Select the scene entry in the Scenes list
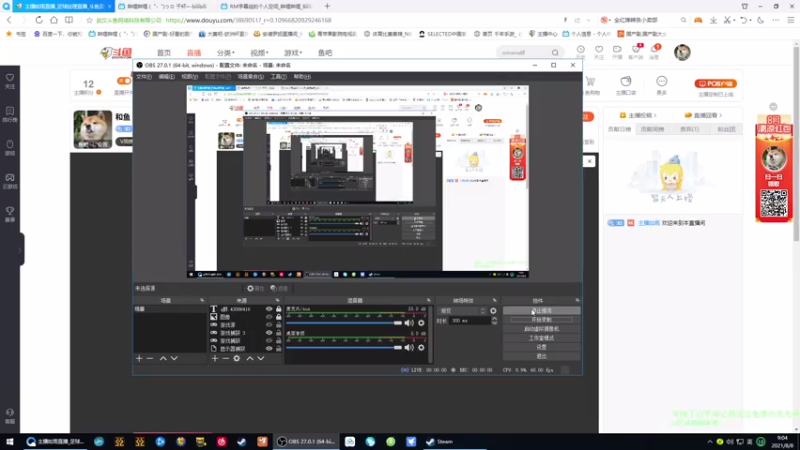 (170, 309)
